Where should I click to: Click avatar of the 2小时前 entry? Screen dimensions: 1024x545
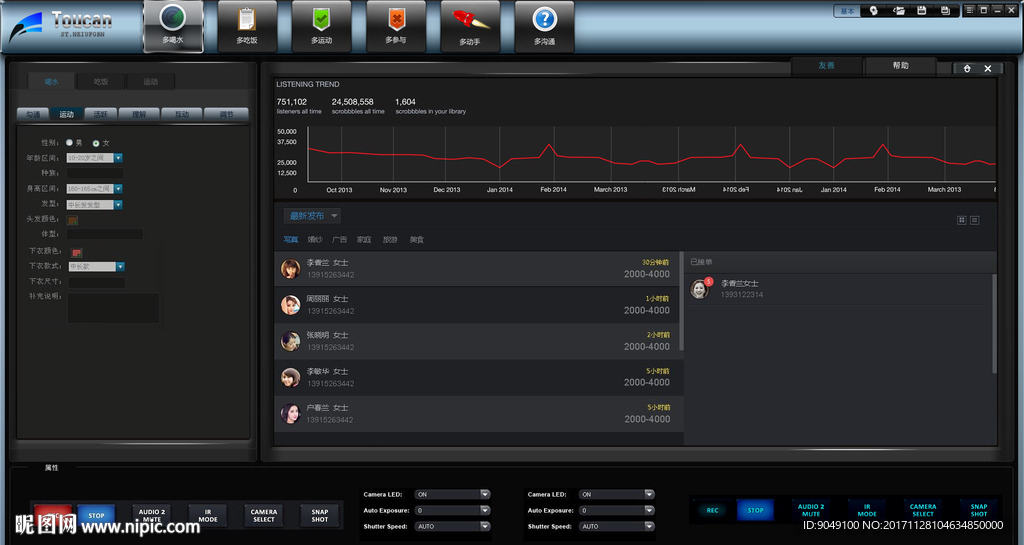pos(291,341)
